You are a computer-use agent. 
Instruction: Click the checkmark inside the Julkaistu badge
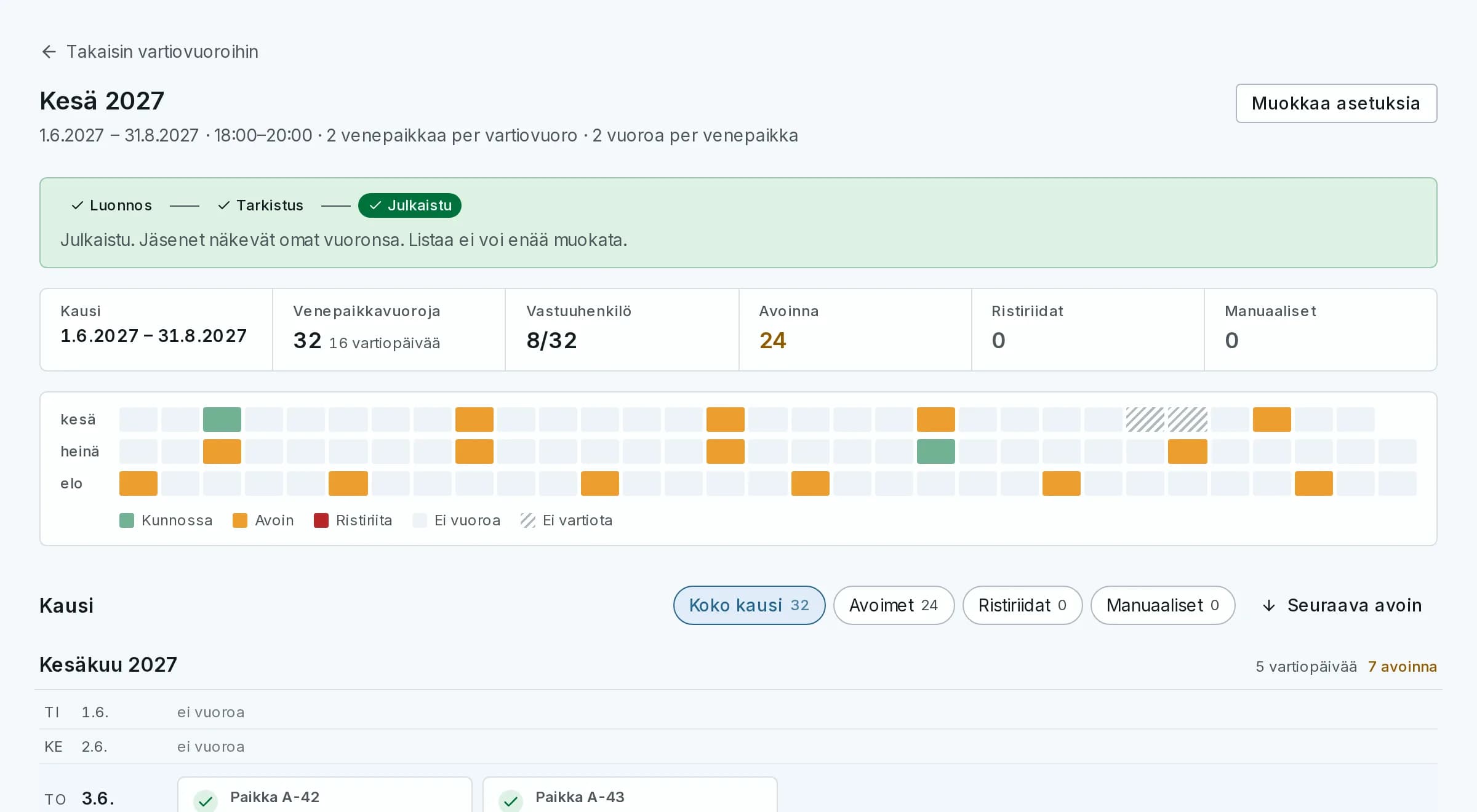coord(375,205)
